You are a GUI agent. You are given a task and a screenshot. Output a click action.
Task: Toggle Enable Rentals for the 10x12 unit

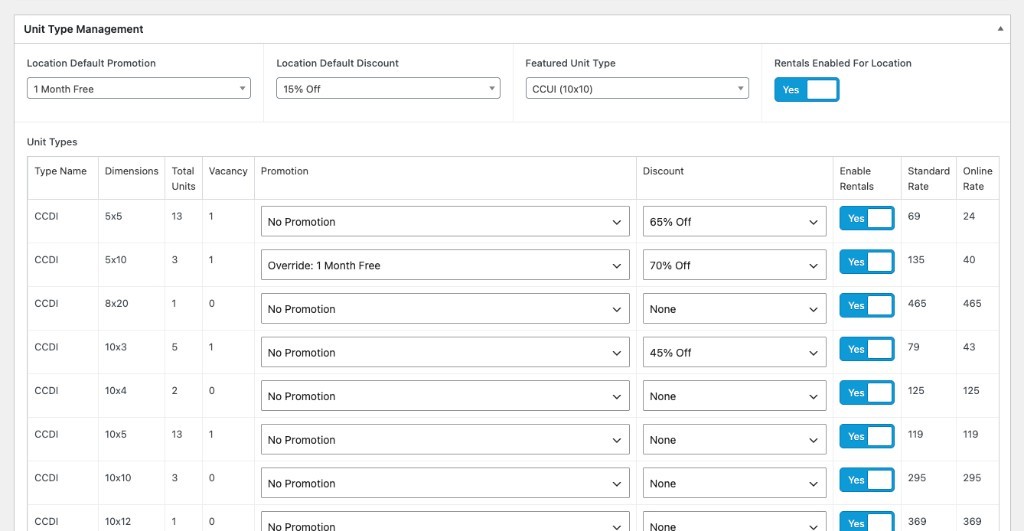pos(867,522)
